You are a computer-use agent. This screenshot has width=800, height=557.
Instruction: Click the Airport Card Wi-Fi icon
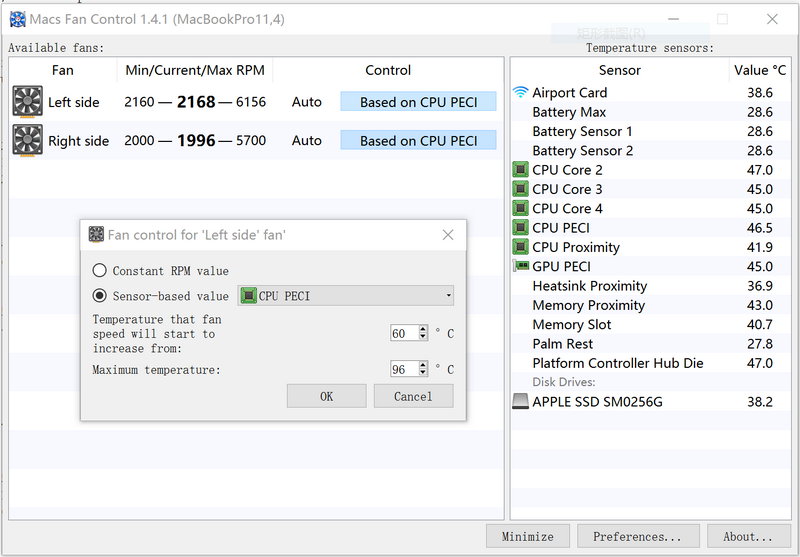pos(520,93)
